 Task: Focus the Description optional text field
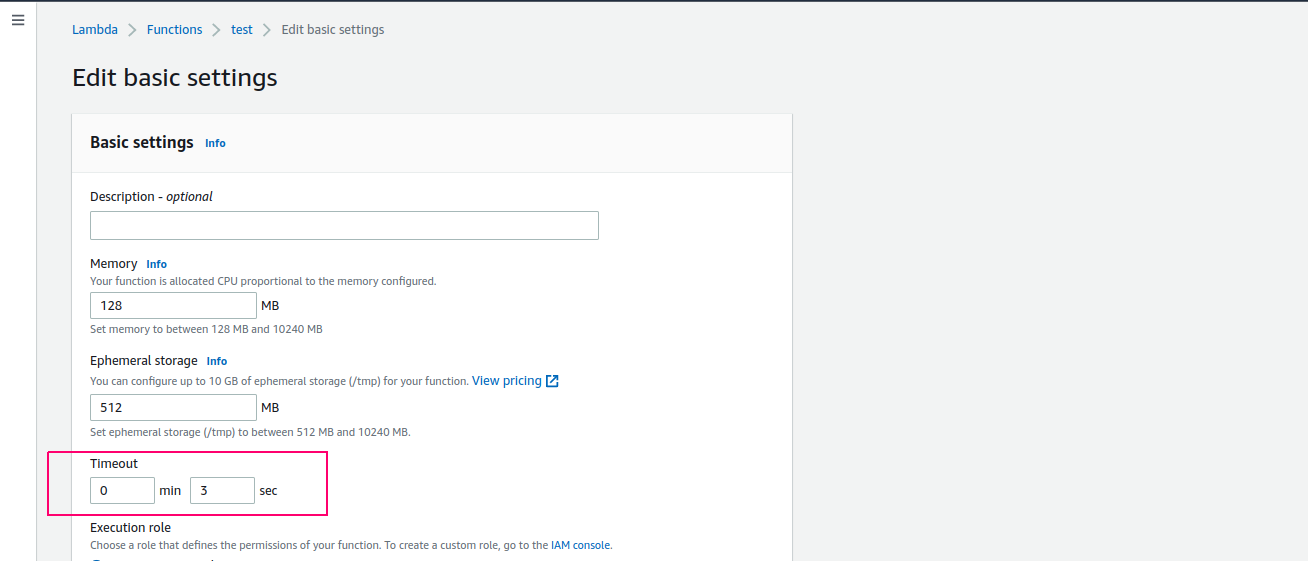[344, 225]
